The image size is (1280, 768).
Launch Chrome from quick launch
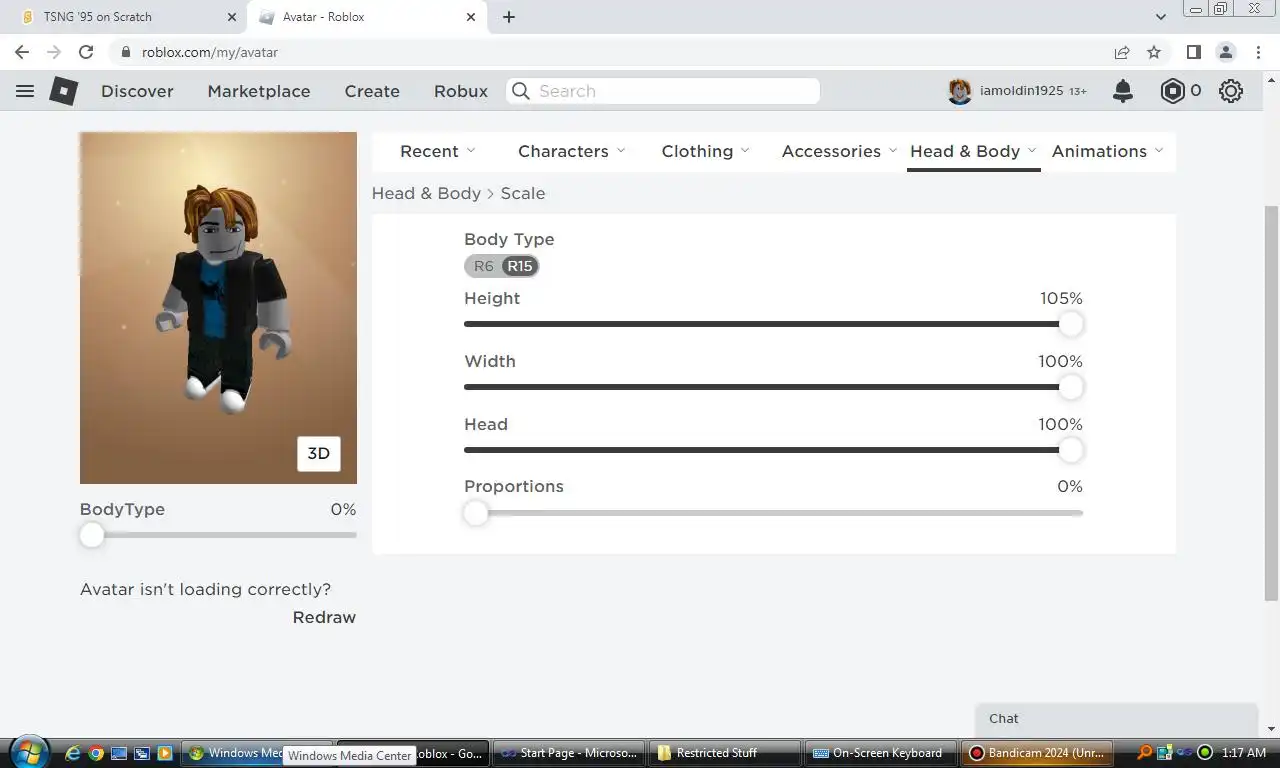(x=96, y=753)
